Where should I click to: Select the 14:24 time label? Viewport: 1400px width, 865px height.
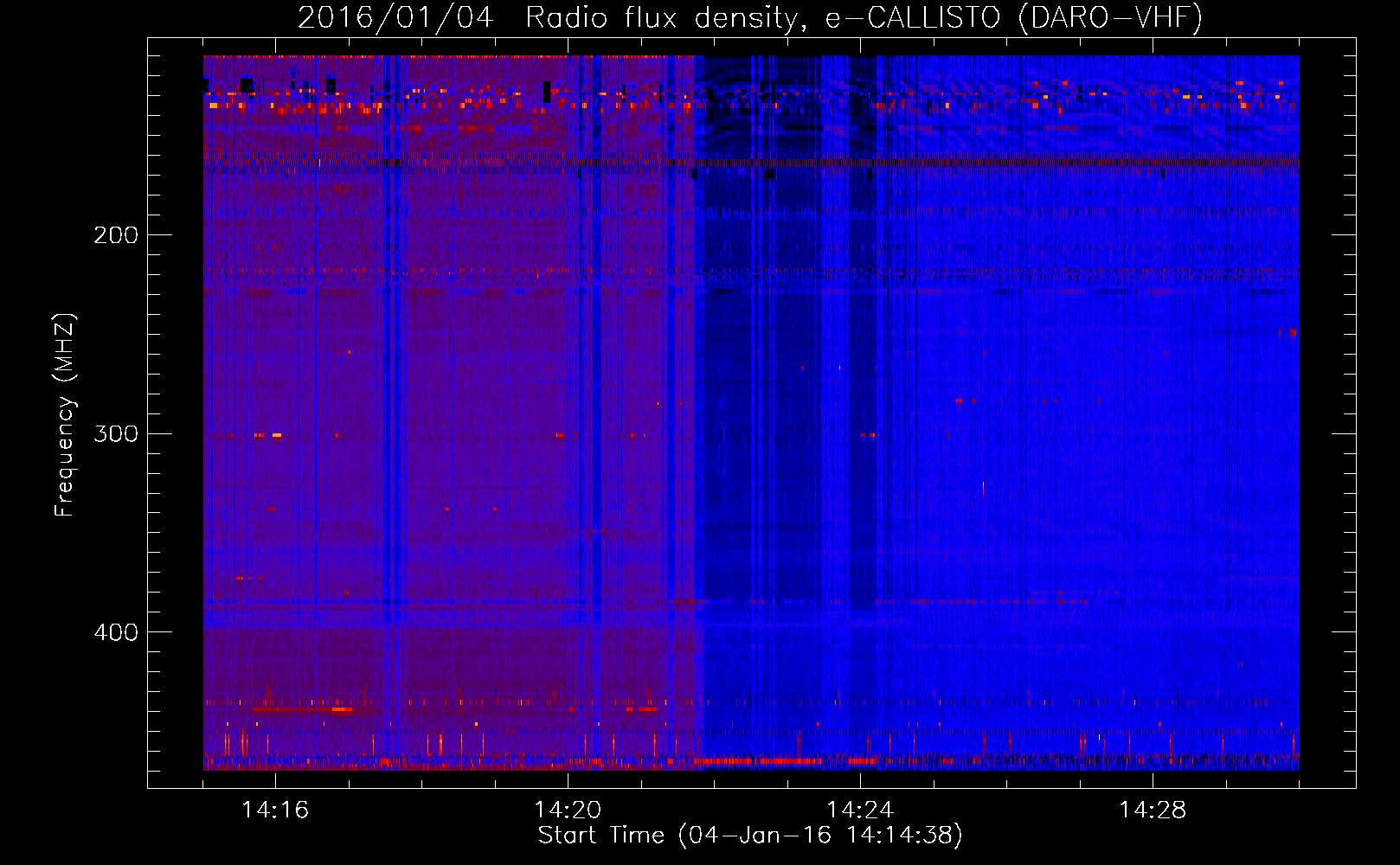pos(860,811)
